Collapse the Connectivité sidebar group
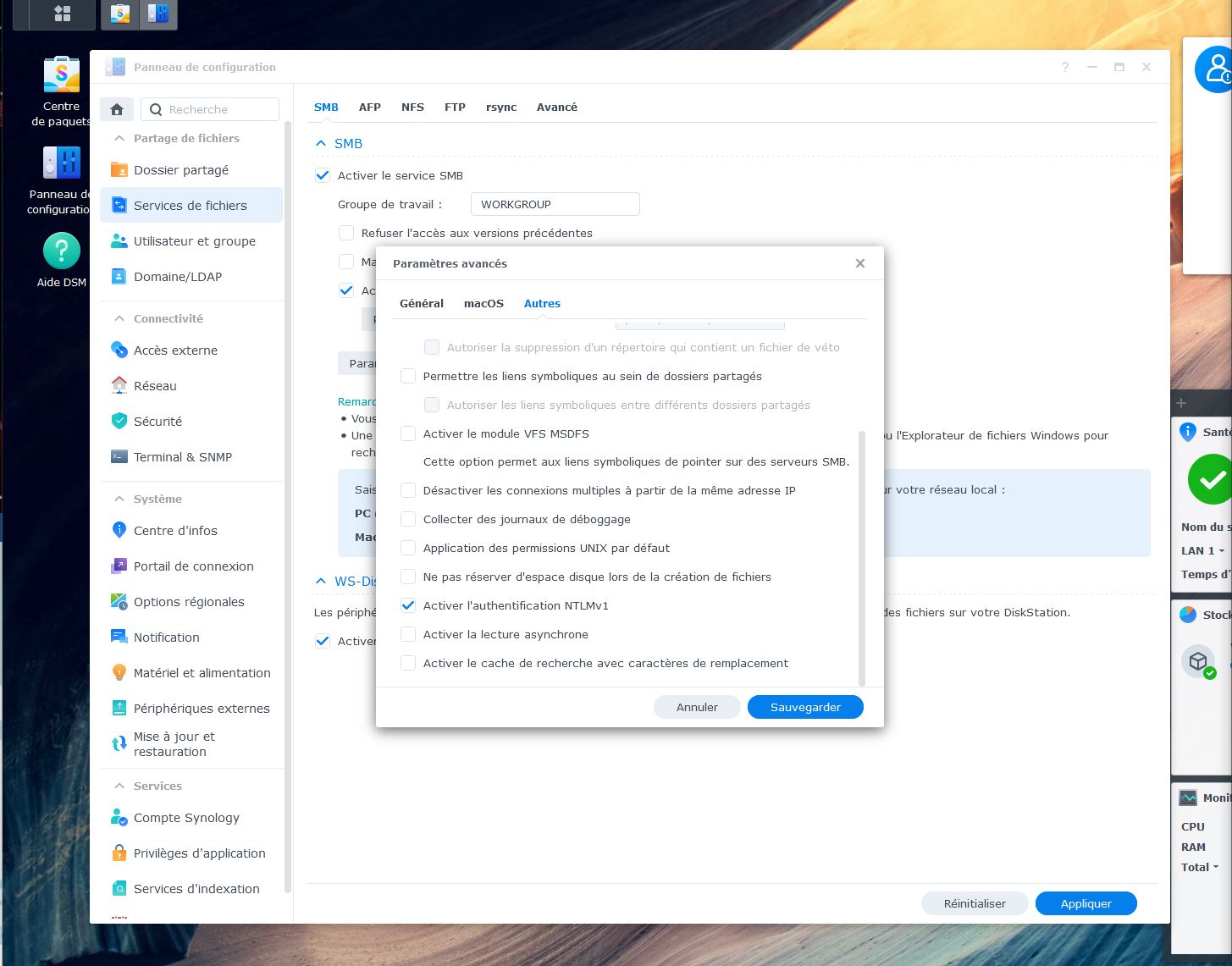The height and width of the screenshot is (966, 1232). point(119,318)
